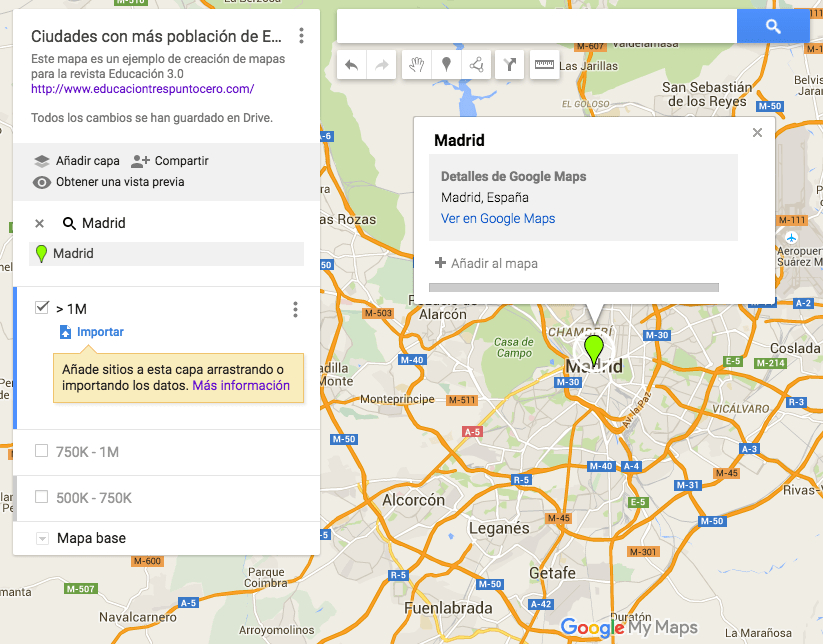The image size is (823, 644).
Task: Select the Madrid search result row
Action: [x=166, y=254]
